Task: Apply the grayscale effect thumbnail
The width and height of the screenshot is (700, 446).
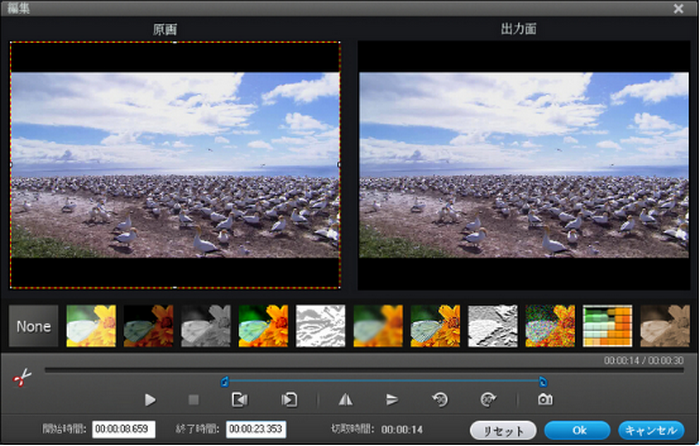Action: click(206, 326)
